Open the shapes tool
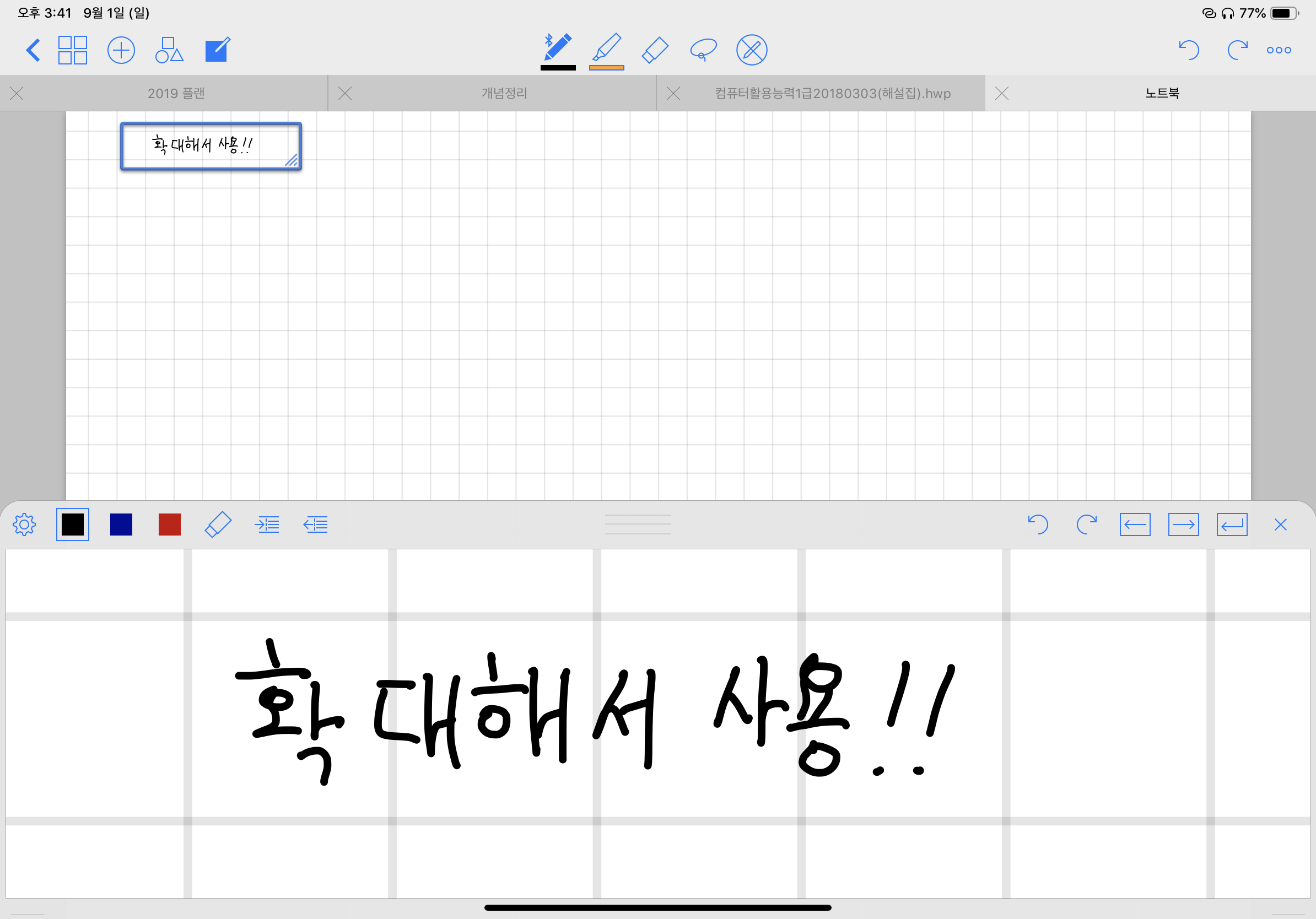The image size is (1316, 919). [x=169, y=50]
